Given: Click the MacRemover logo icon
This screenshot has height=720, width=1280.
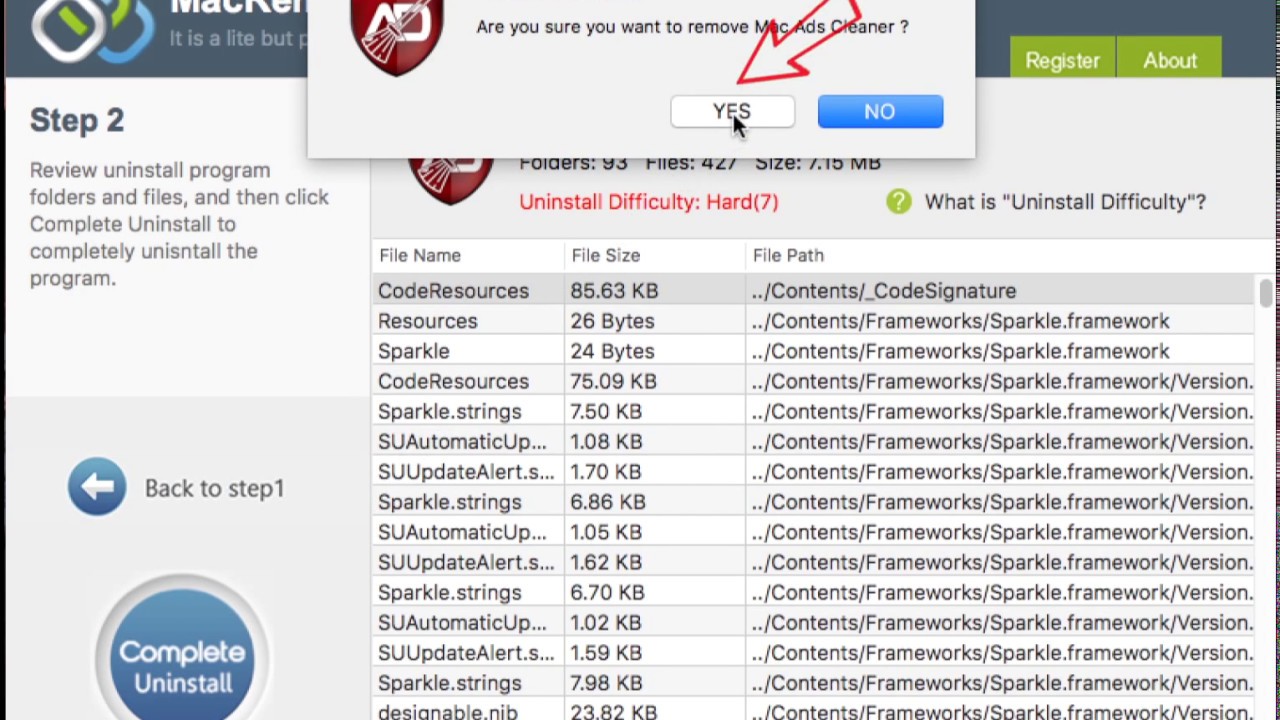Looking at the screenshot, I should [x=93, y=30].
